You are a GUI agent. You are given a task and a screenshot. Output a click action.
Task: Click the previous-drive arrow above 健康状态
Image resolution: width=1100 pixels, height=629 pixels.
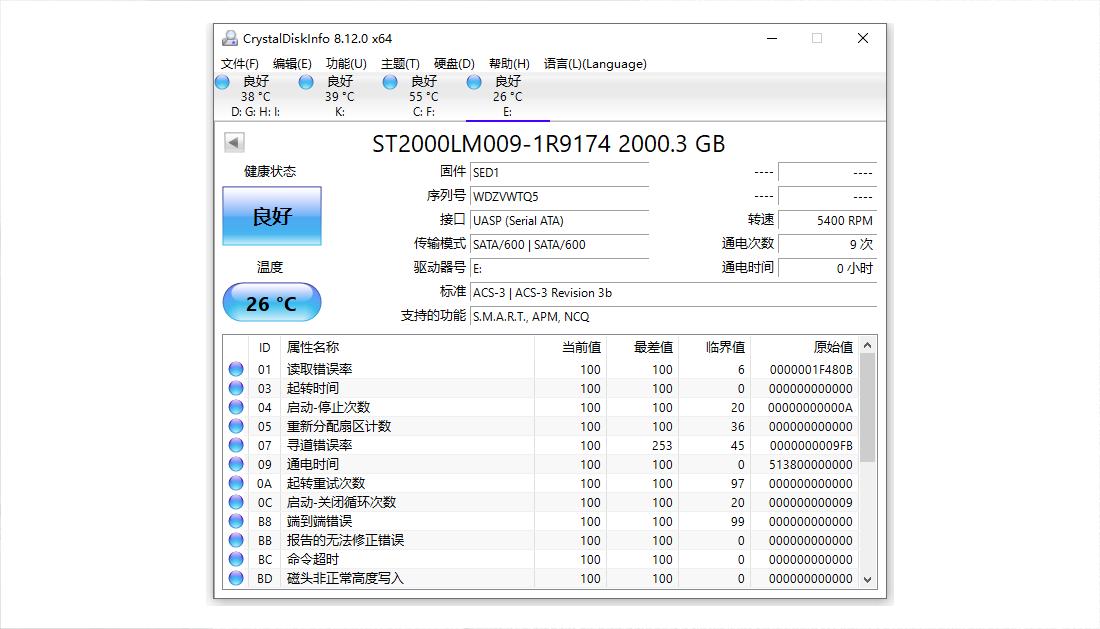click(x=231, y=142)
